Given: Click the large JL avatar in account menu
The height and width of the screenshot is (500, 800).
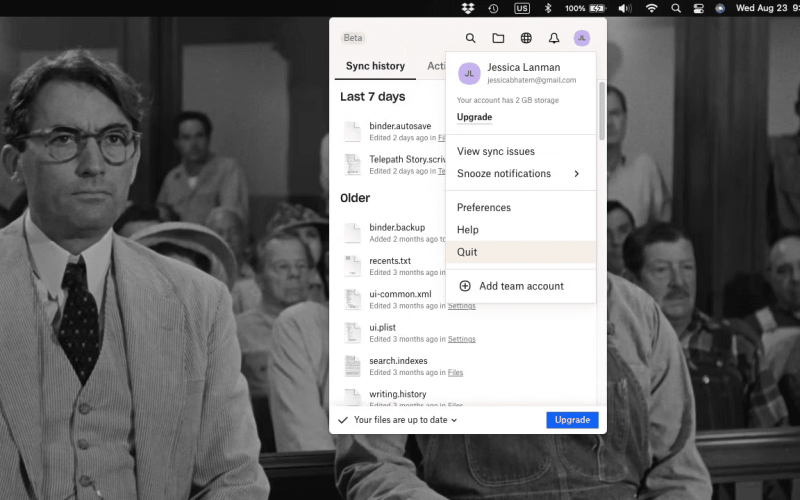Looking at the screenshot, I should [469, 73].
